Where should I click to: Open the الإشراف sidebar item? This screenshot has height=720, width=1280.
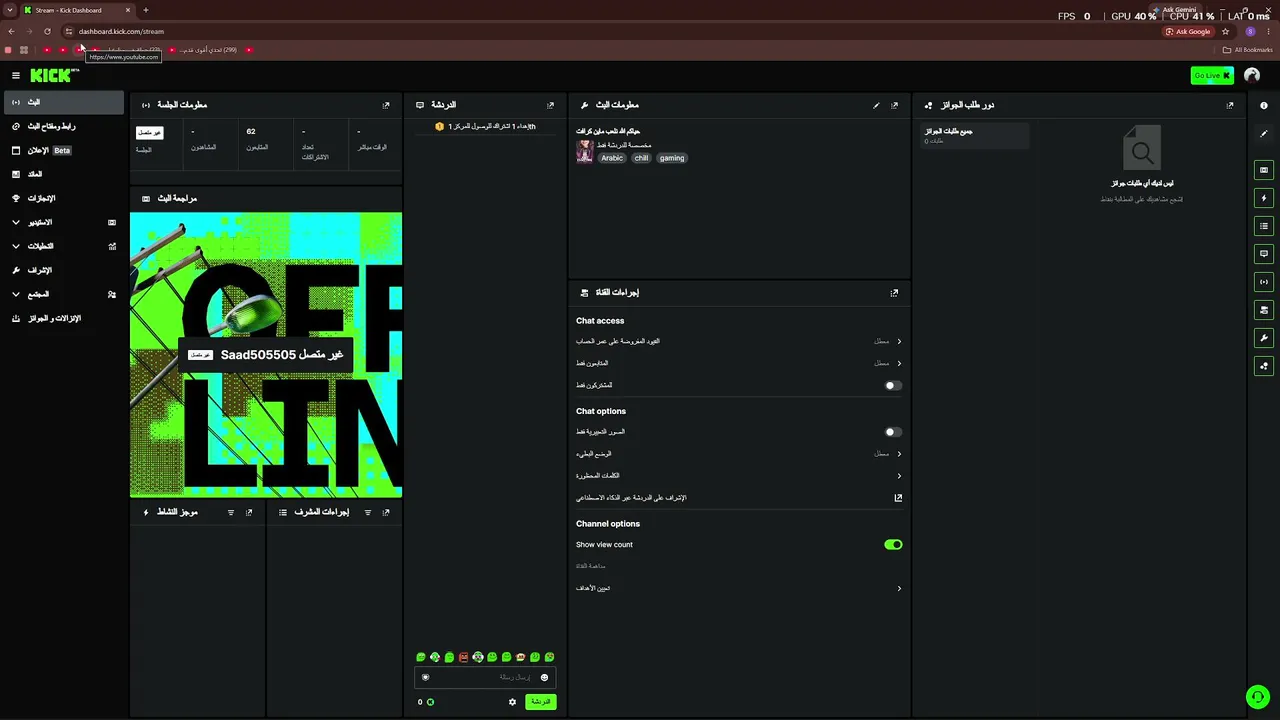click(64, 270)
